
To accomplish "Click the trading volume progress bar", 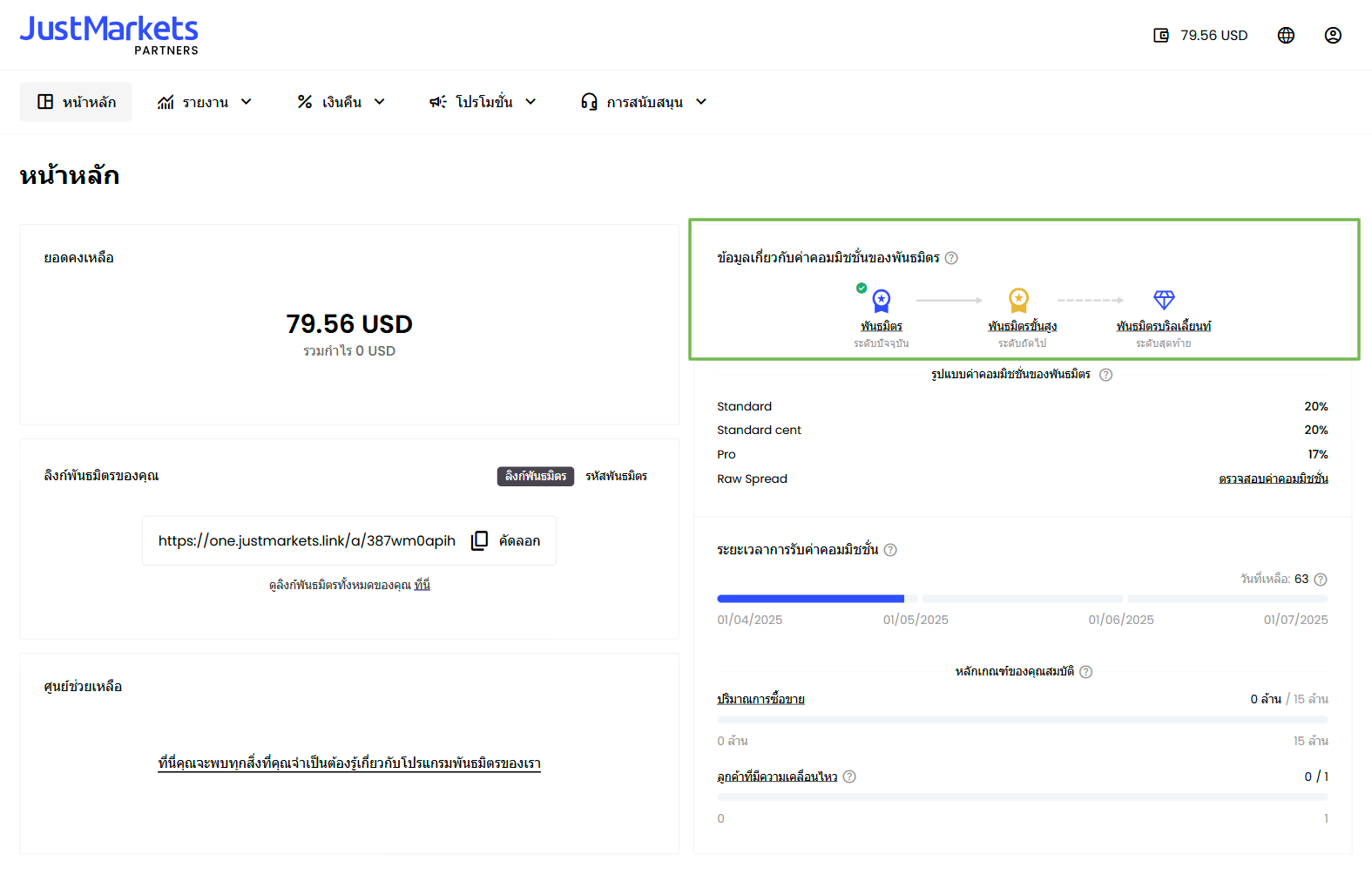I will point(1023,720).
